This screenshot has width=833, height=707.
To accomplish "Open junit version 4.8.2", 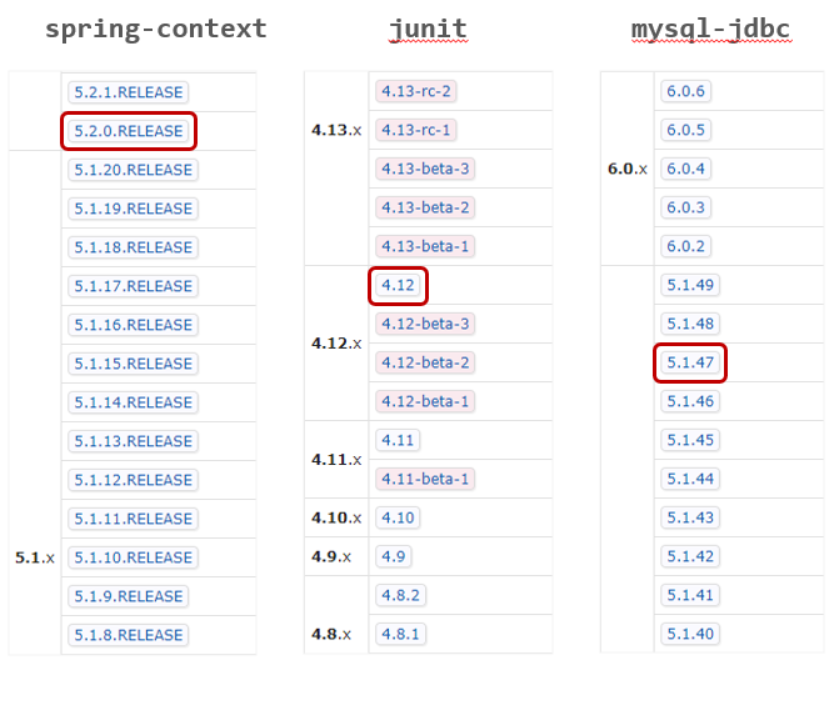I will click(x=400, y=595).
